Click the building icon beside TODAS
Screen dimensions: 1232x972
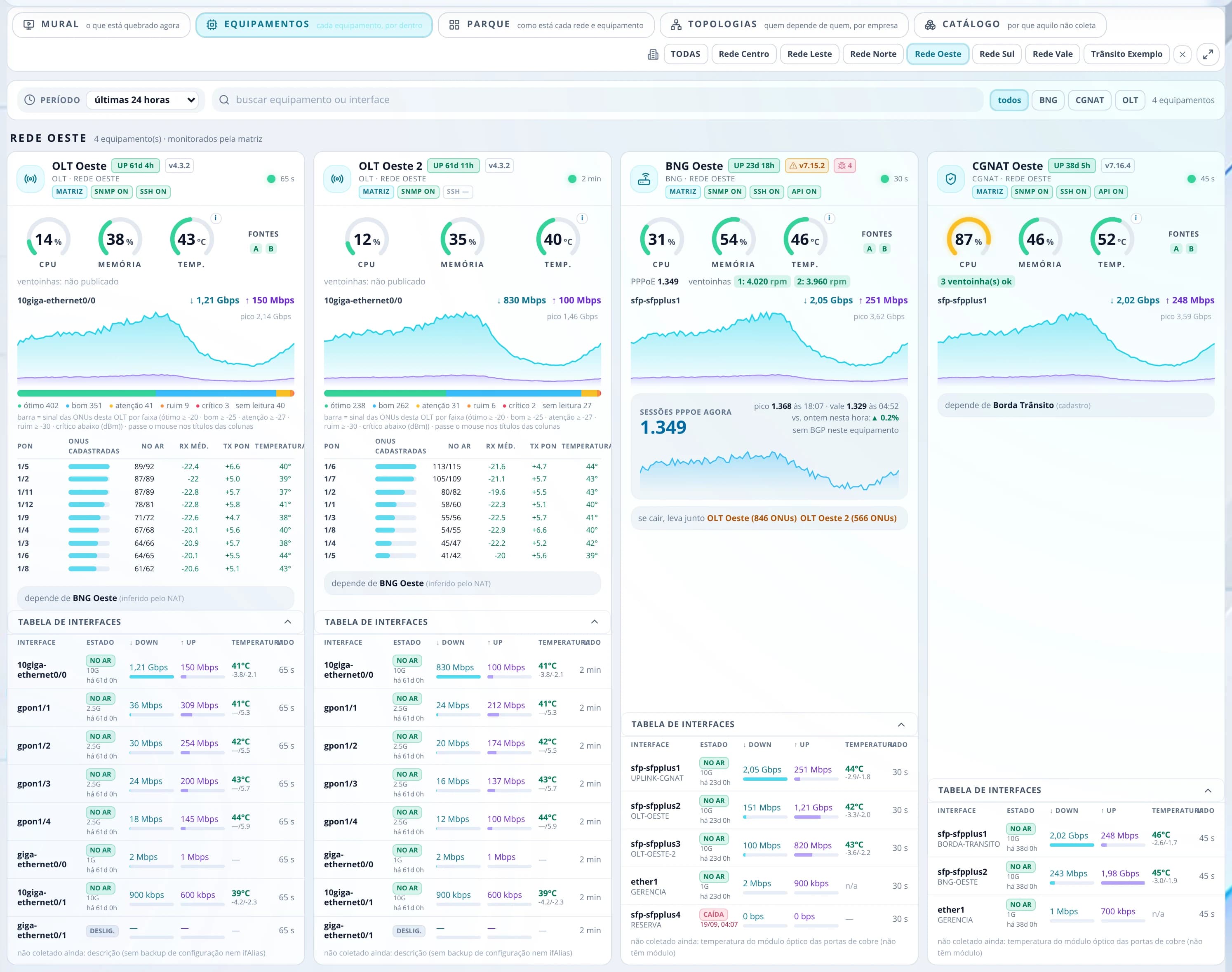pyautogui.click(x=653, y=54)
